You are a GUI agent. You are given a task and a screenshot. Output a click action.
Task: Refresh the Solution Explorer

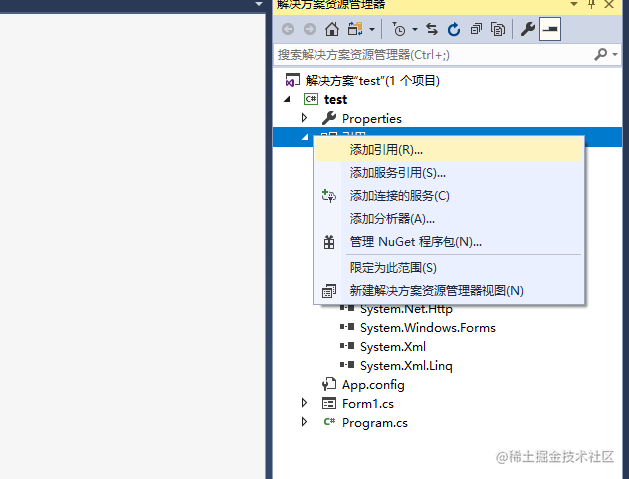point(454,29)
